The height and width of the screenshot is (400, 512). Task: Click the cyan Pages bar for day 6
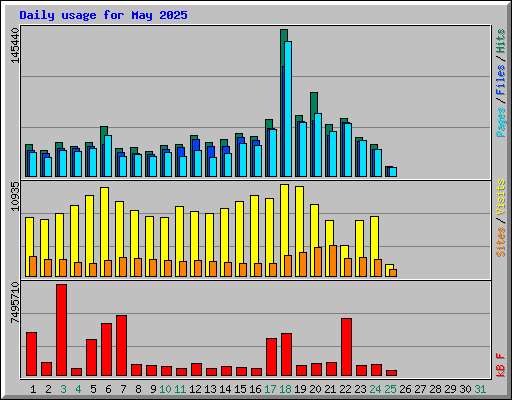108,156
